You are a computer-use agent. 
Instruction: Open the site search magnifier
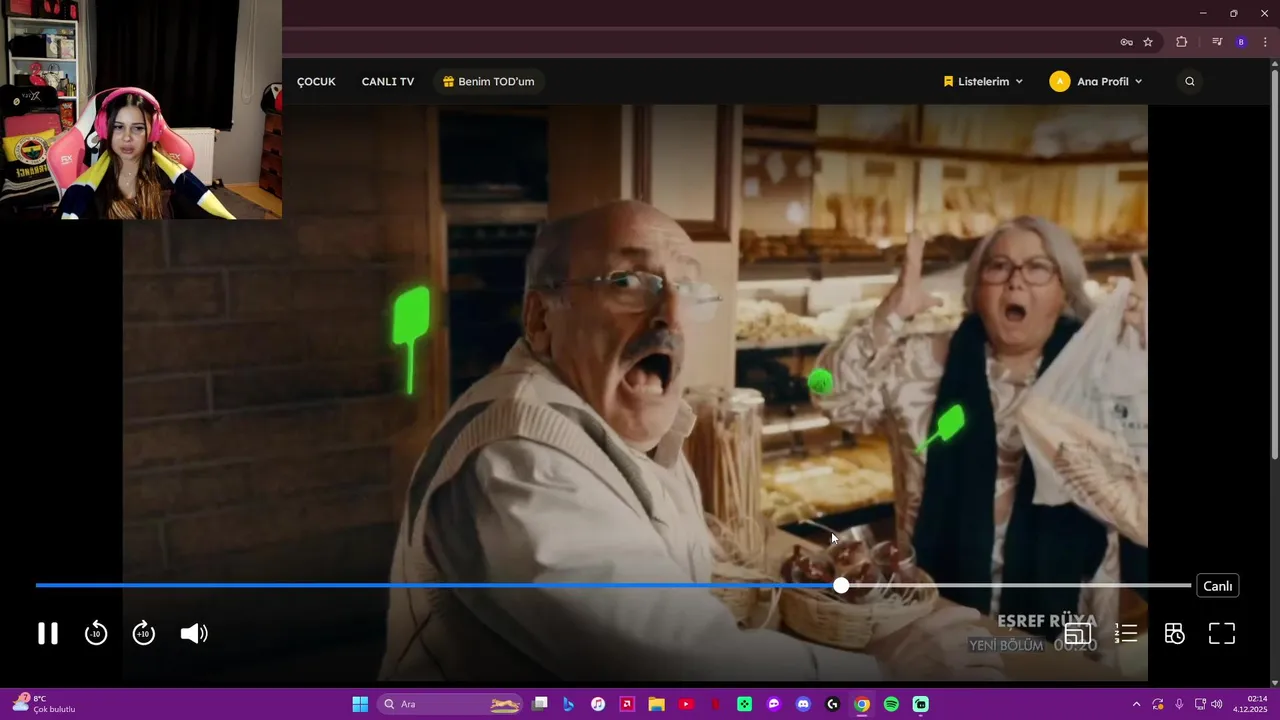coord(1189,81)
